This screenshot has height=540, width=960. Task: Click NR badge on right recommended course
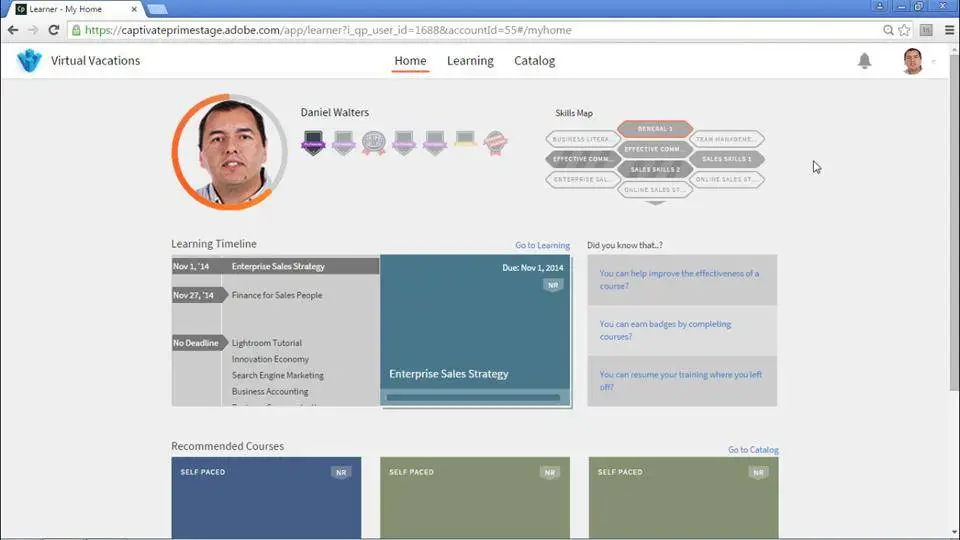point(758,473)
